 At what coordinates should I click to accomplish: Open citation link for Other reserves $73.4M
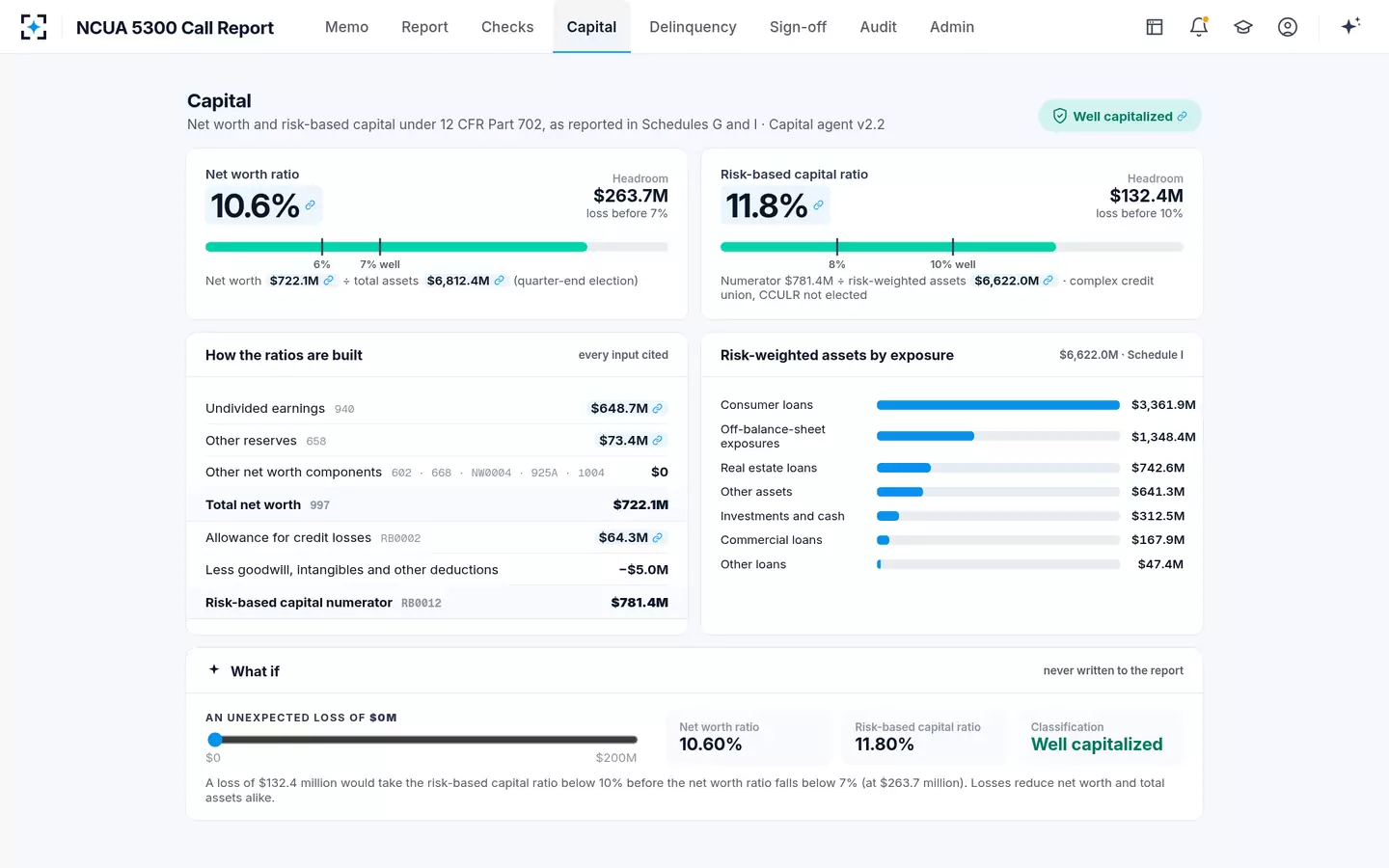pos(657,441)
